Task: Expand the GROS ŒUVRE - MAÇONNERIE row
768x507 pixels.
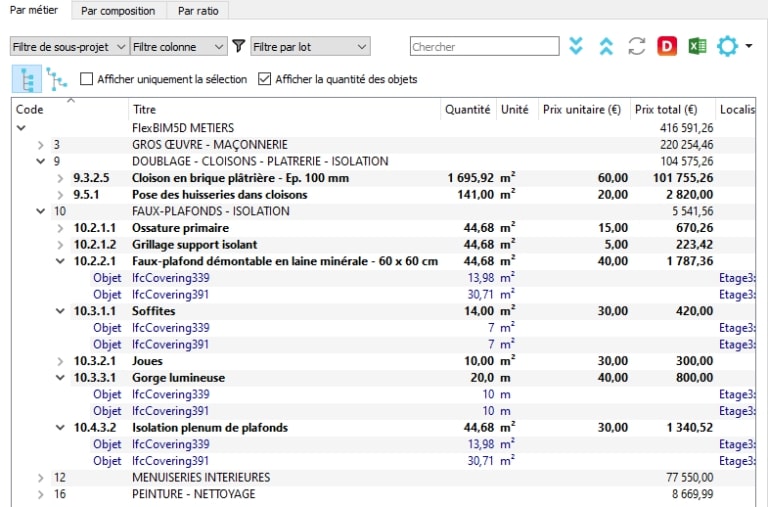Action: 41,145
